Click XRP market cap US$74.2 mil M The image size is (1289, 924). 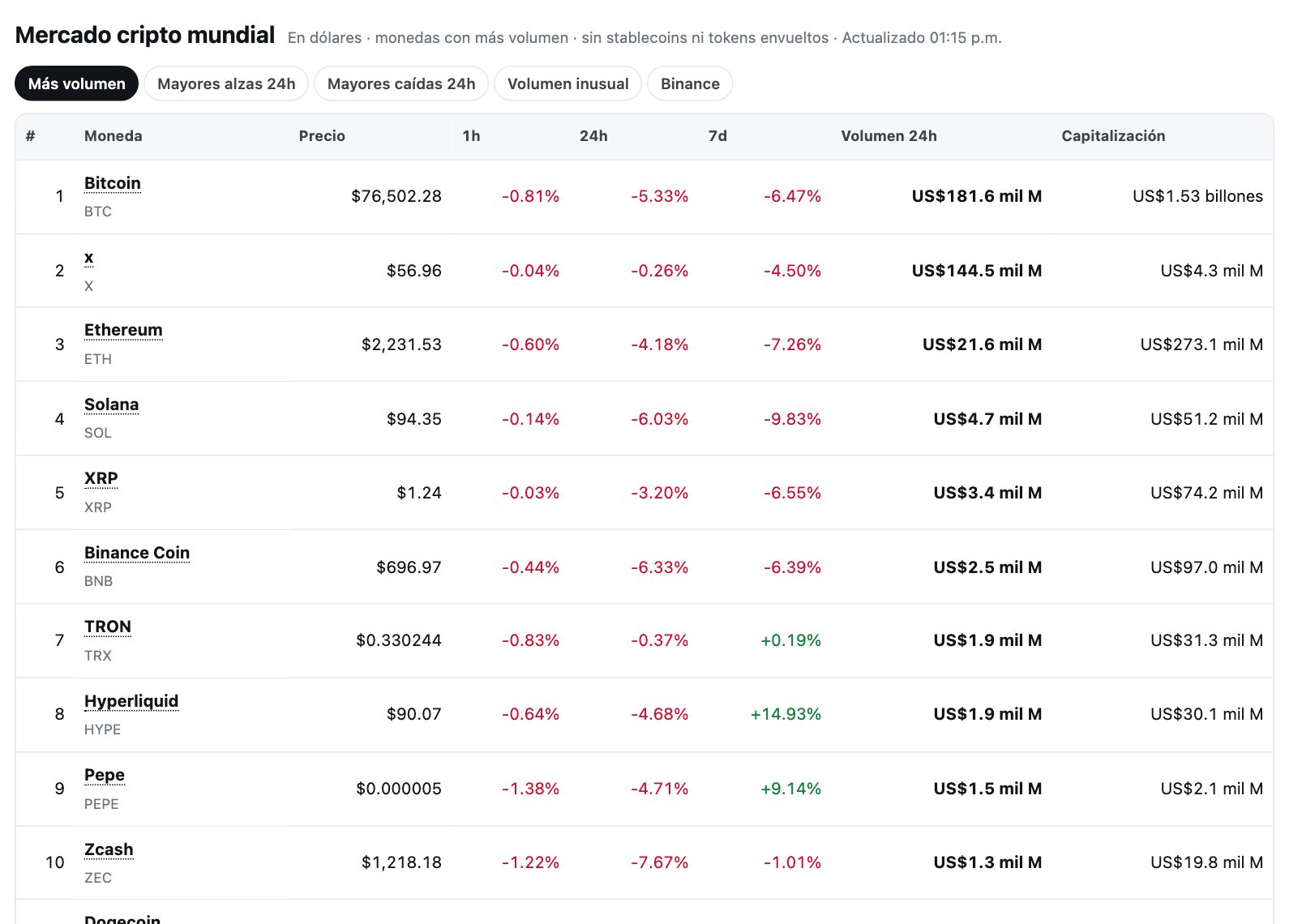[x=1206, y=493]
